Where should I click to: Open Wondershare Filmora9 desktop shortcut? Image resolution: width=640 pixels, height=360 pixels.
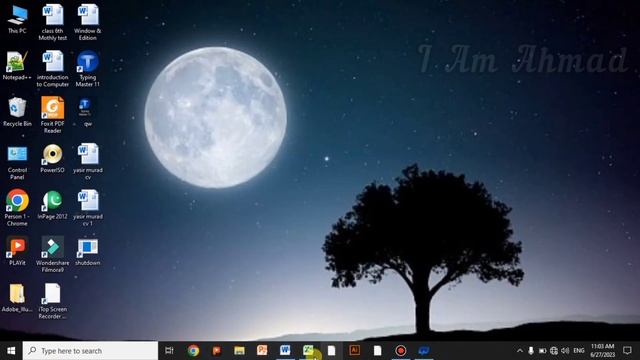[x=53, y=254]
